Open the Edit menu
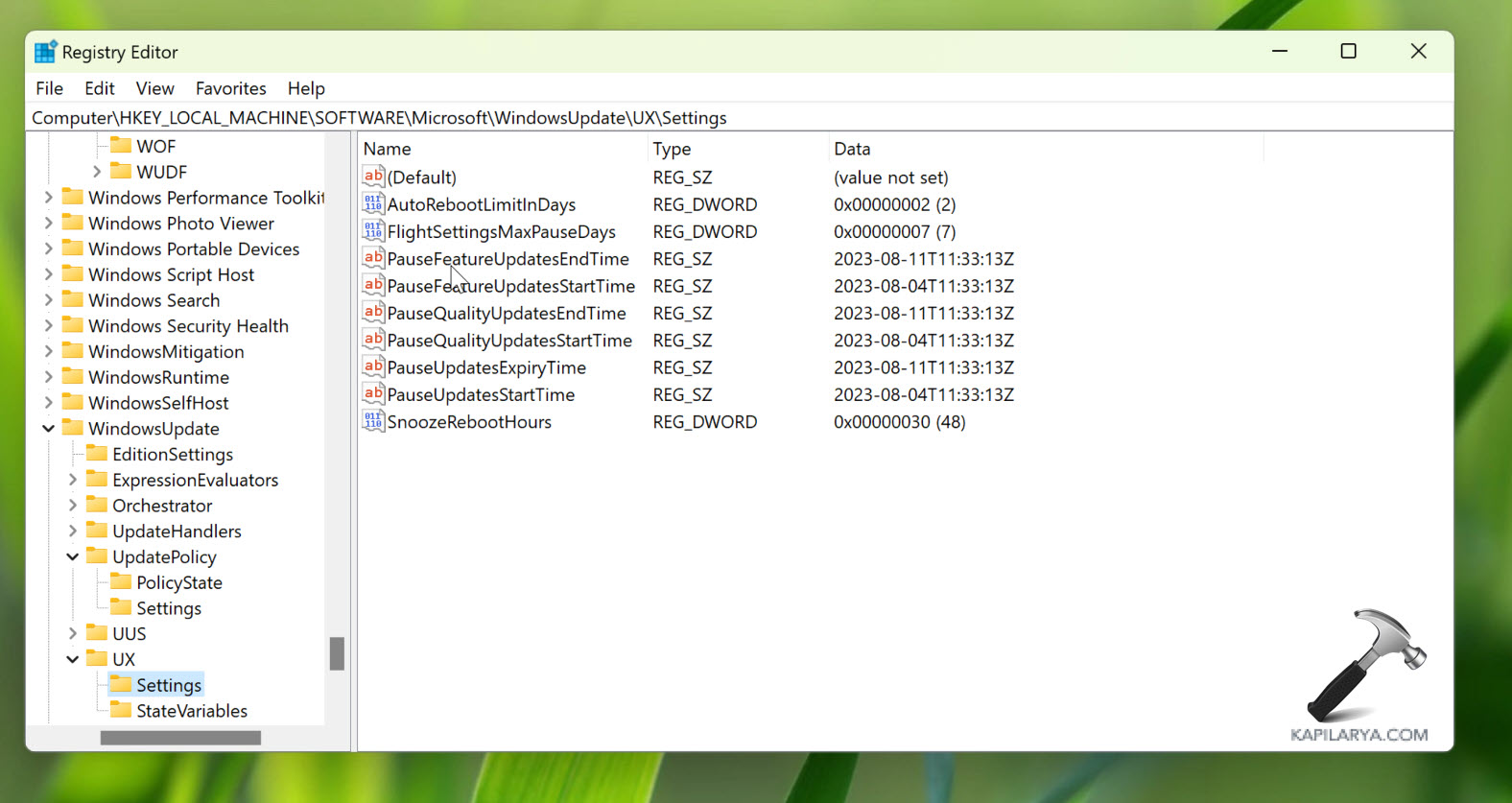Screen dimensions: 1512x803 point(99,88)
